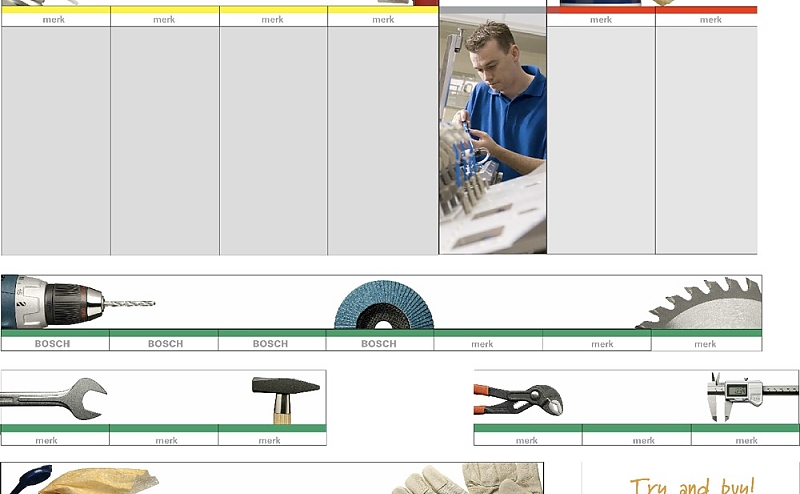Select the hammer image
The width and height of the screenshot is (800, 494).
tap(286, 400)
